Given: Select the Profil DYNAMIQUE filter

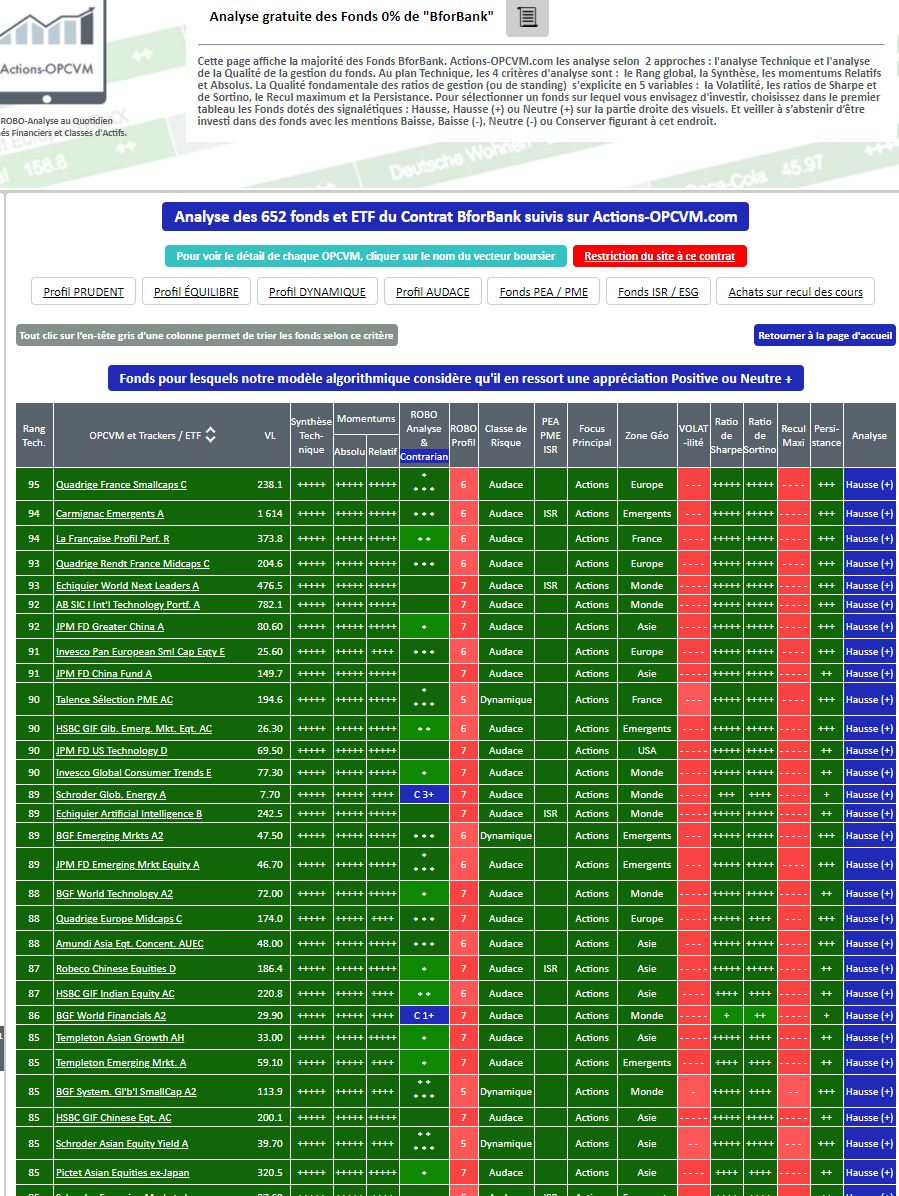Looking at the screenshot, I should [x=317, y=291].
